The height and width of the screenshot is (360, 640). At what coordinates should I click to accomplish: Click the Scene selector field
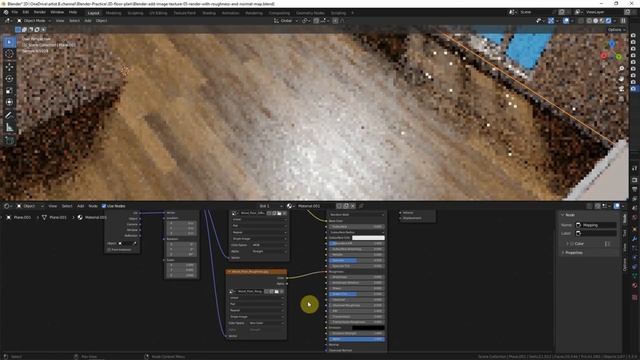point(534,12)
